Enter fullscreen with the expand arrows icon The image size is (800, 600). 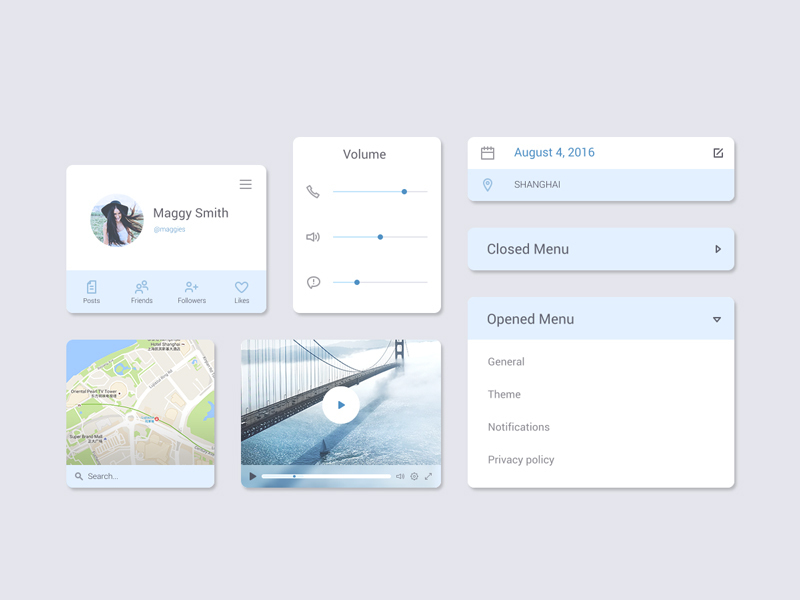coord(427,476)
